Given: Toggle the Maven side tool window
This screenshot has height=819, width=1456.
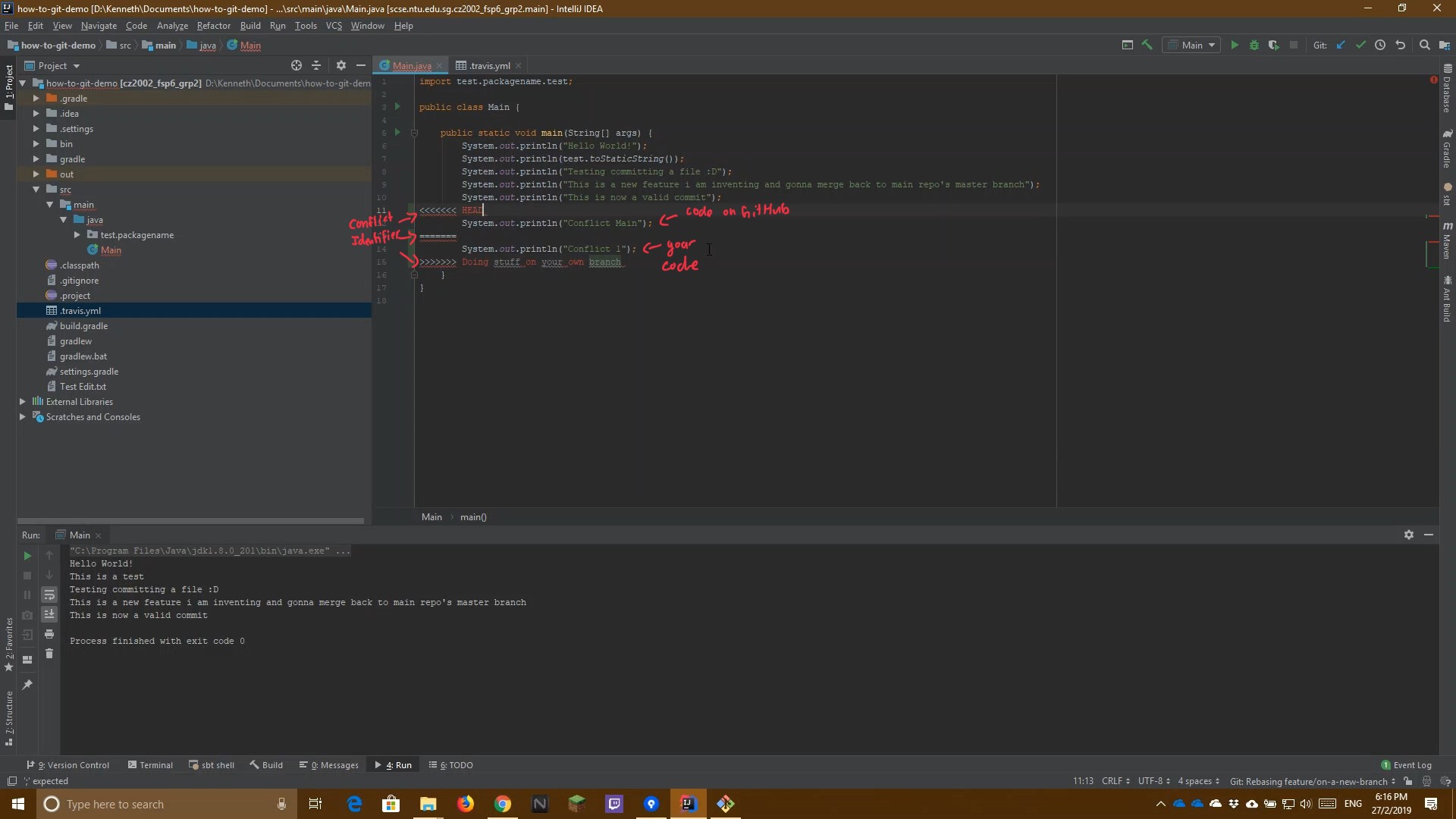Looking at the screenshot, I should click(x=1448, y=240).
